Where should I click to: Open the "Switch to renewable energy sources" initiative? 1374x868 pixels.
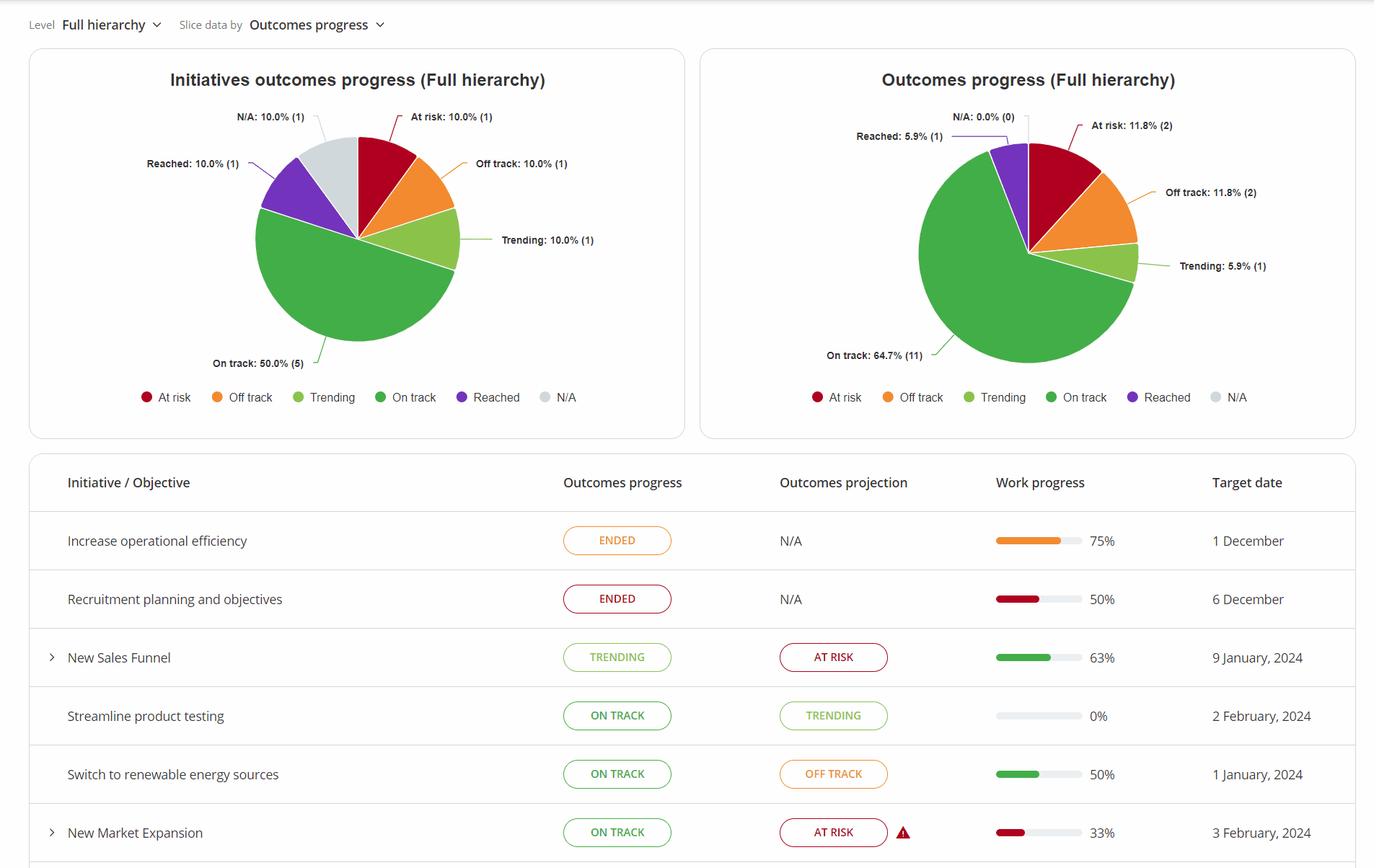click(x=172, y=774)
